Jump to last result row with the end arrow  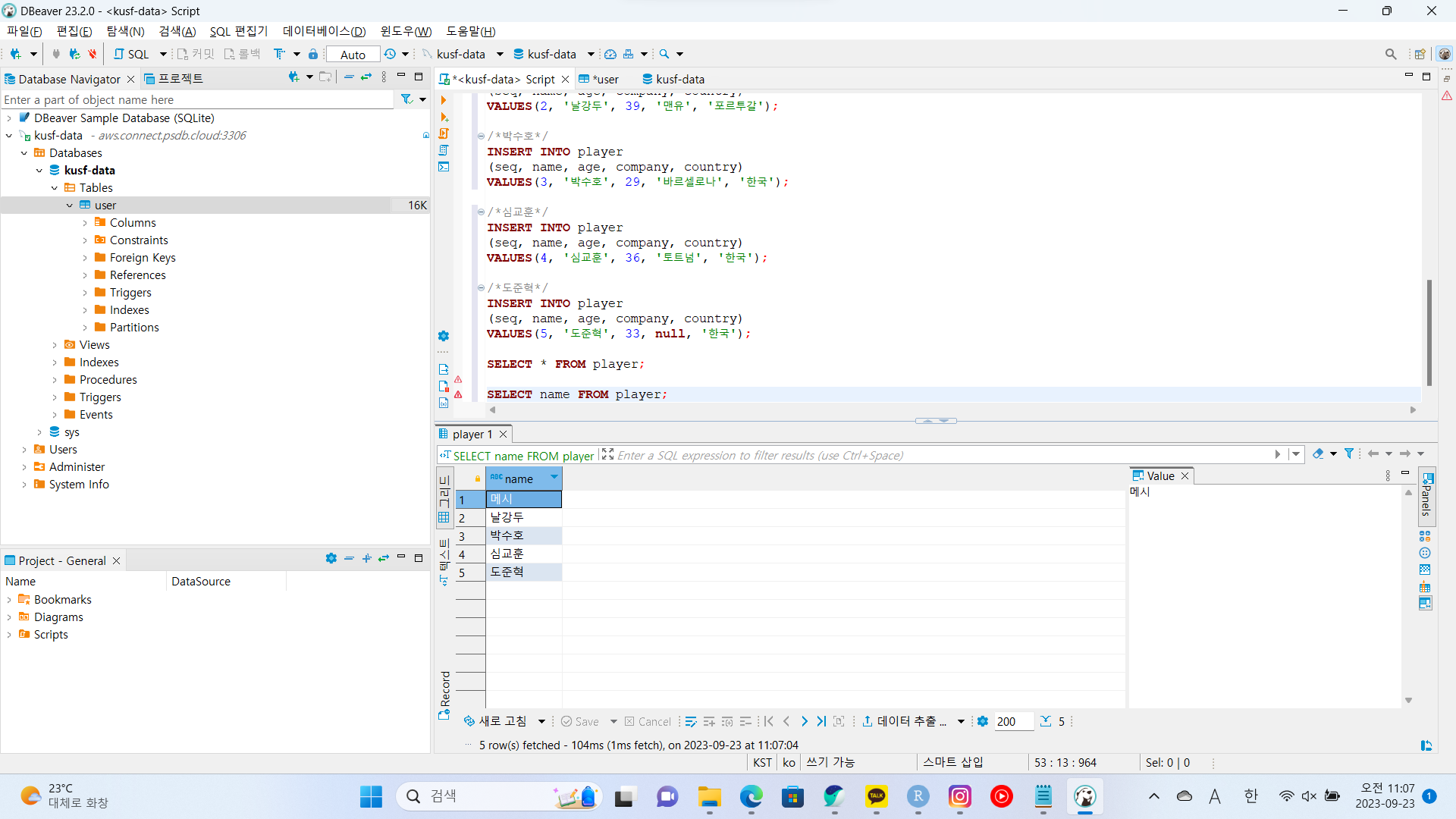point(822,721)
